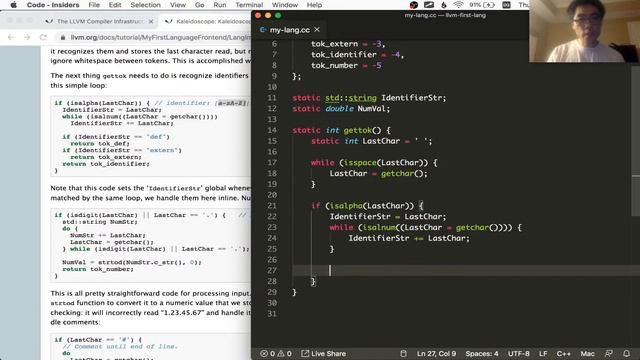Click on 'isalnum' on line 23
Viewport: 640px width, 360px height.
click(x=379, y=227)
